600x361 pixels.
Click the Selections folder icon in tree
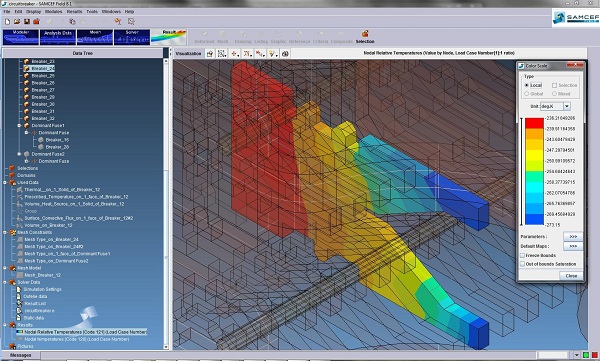pyautogui.click(x=12, y=168)
